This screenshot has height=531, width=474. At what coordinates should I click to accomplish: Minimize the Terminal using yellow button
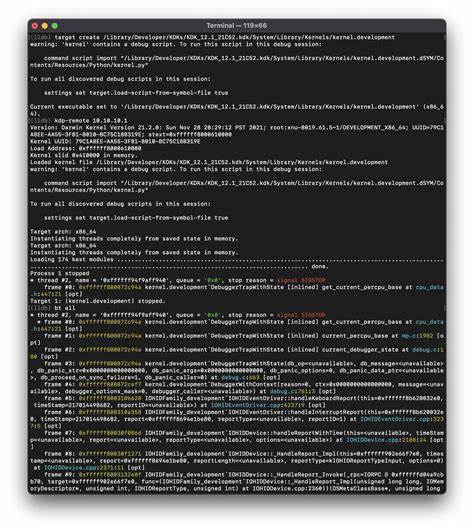coord(45,26)
